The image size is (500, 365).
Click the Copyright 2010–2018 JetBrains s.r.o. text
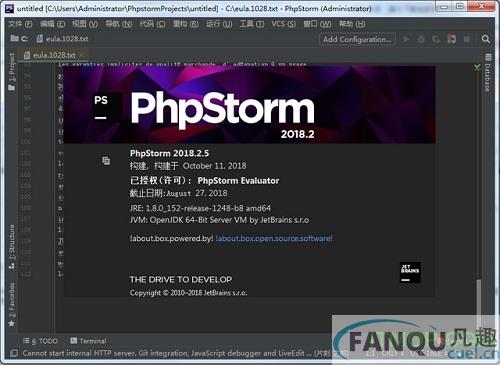188,293
